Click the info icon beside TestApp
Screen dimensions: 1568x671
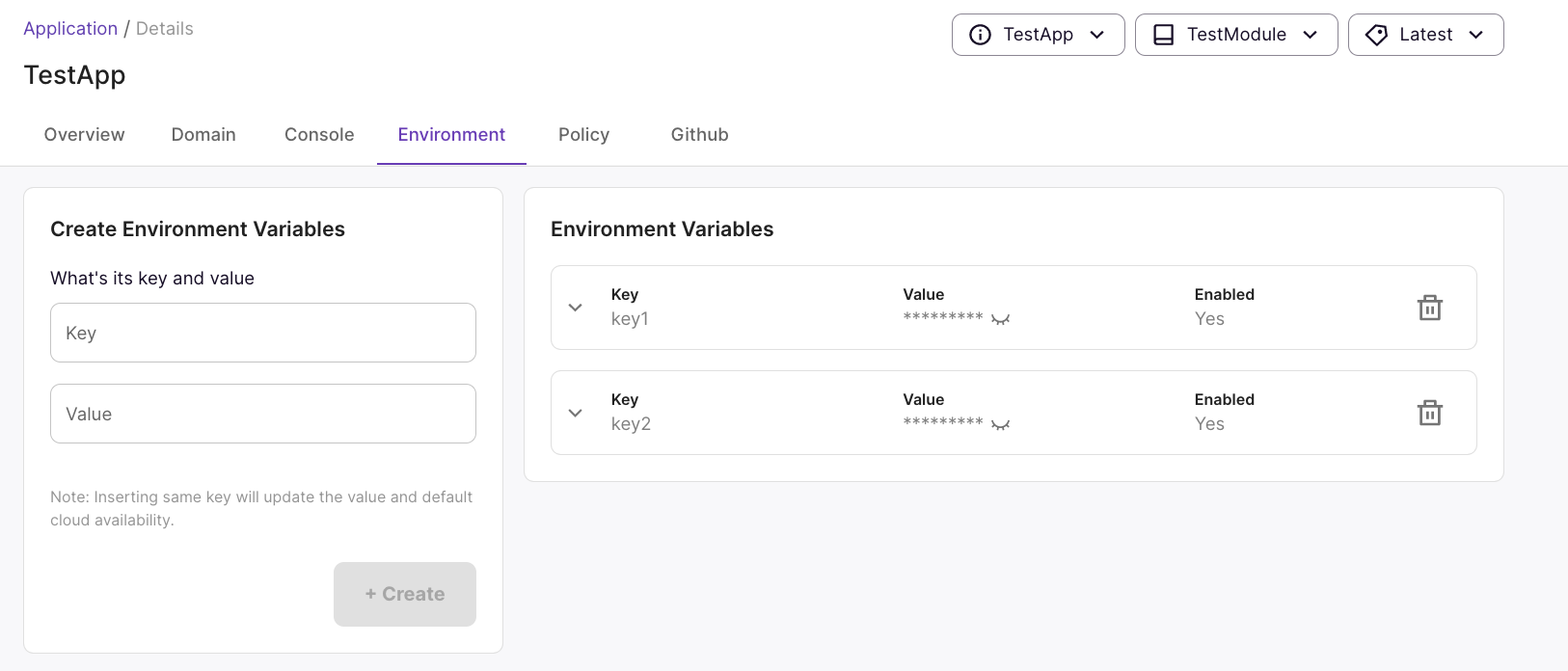pos(980,35)
